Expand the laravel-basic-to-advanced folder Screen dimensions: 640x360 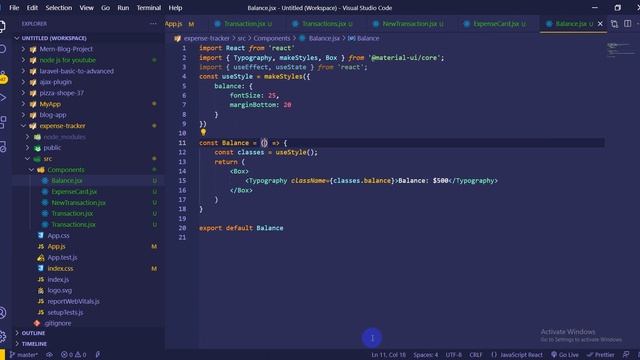pyautogui.click(x=77, y=71)
